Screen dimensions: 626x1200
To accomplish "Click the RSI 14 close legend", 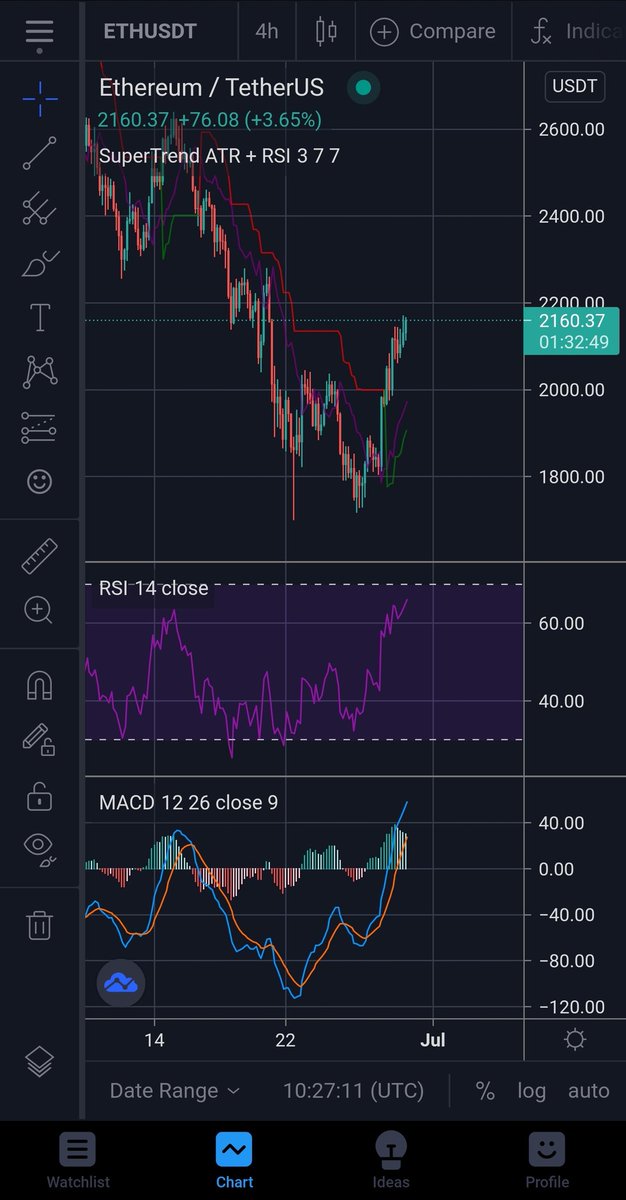I will click(153, 588).
